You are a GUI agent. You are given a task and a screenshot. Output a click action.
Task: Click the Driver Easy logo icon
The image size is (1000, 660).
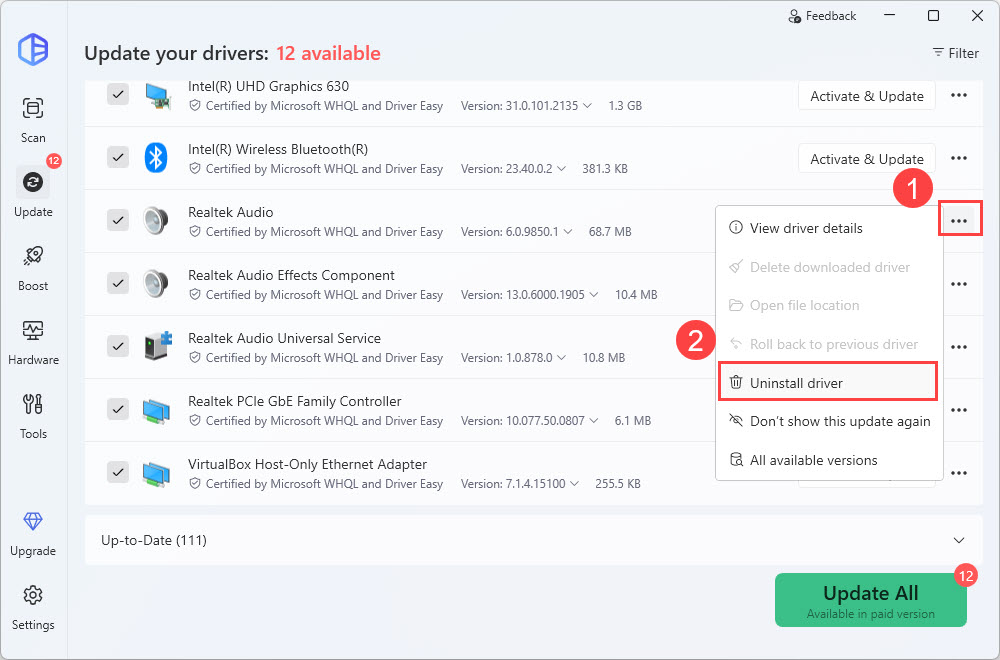pos(33,50)
